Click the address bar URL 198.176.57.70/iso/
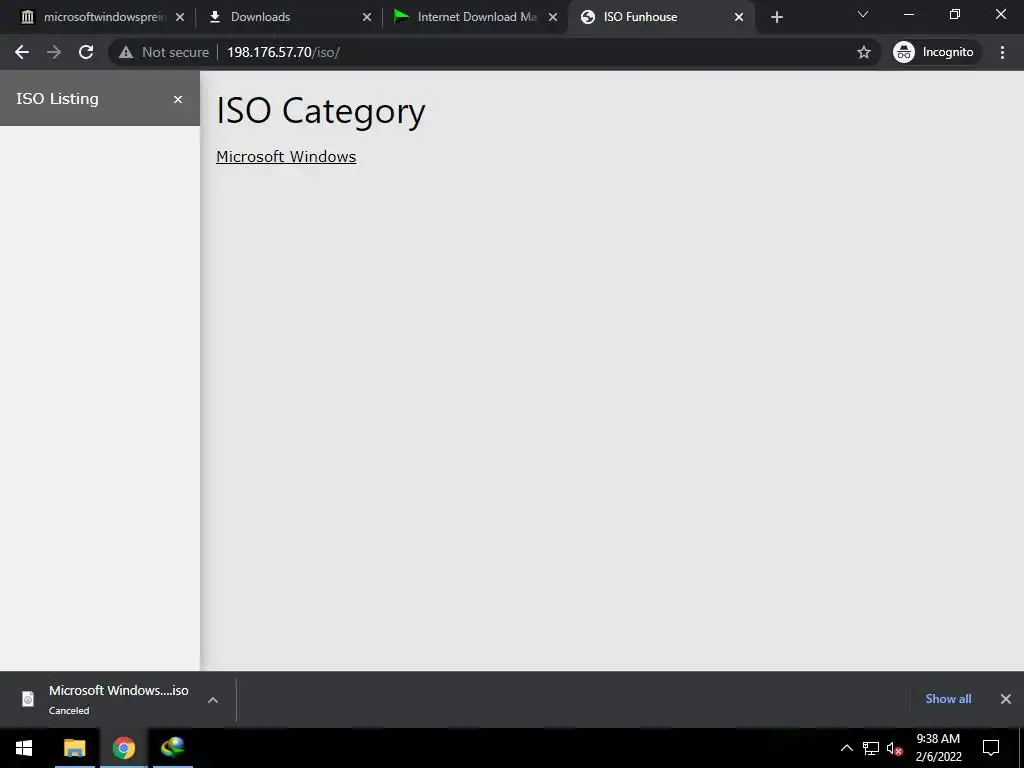The height and width of the screenshot is (768, 1024). (283, 52)
